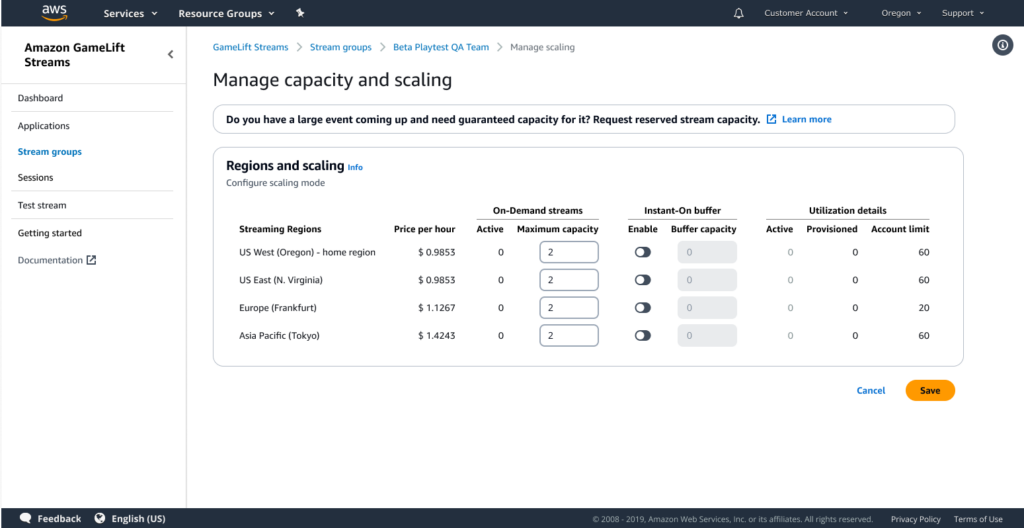The width and height of the screenshot is (1024, 528).
Task: Click 'Asia Pacific (Tokyo)' region label
Action: tap(280, 335)
